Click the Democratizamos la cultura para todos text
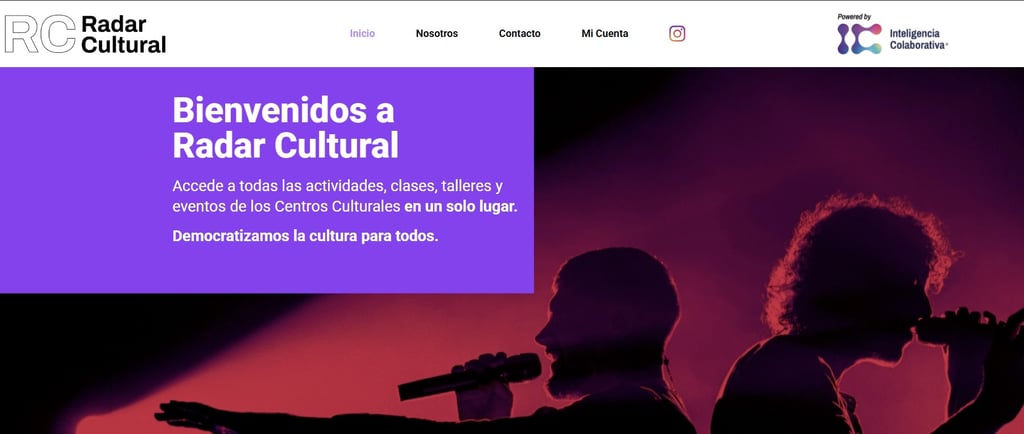The width and height of the screenshot is (1024, 434). tap(305, 236)
